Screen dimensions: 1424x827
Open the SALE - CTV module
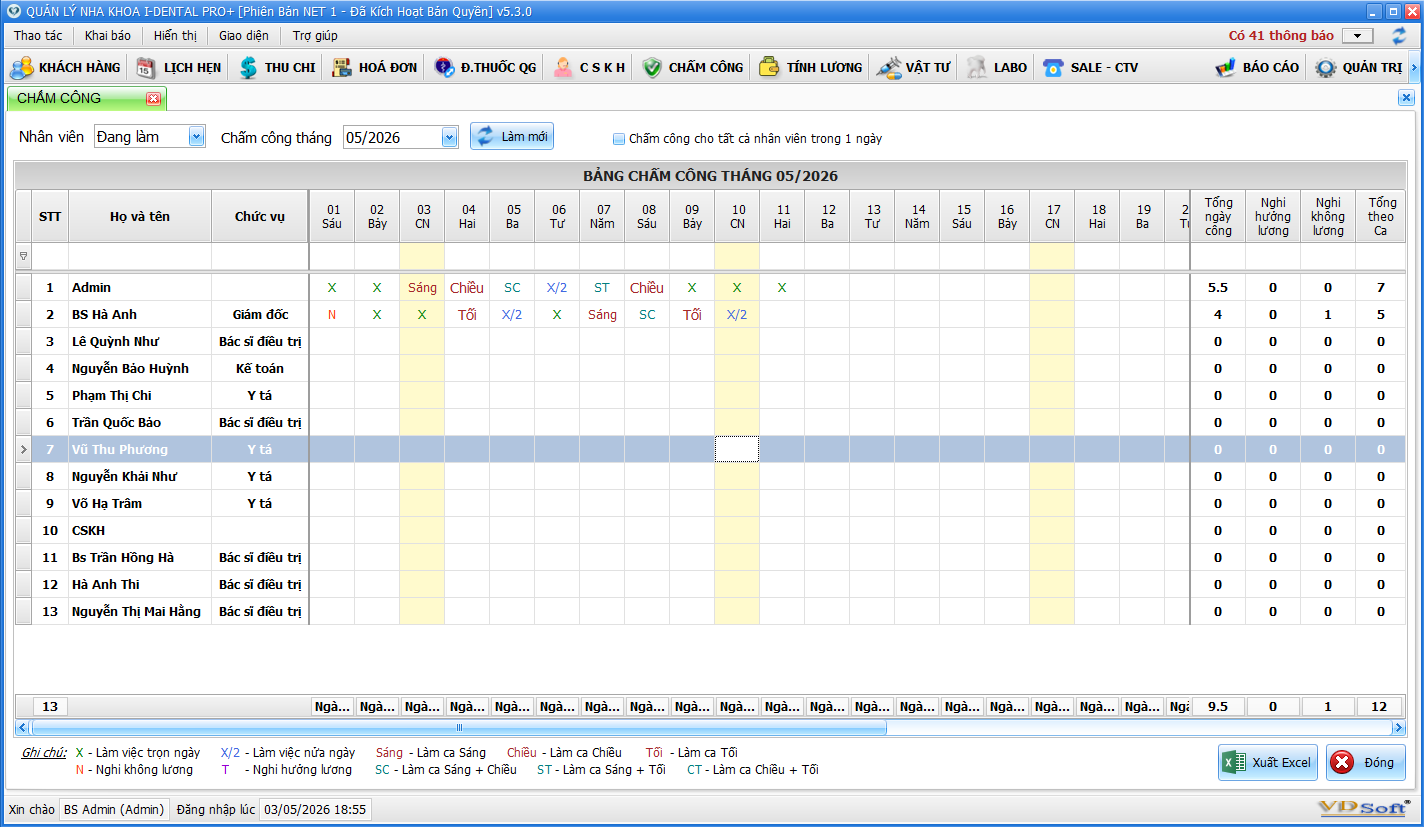[1090, 67]
